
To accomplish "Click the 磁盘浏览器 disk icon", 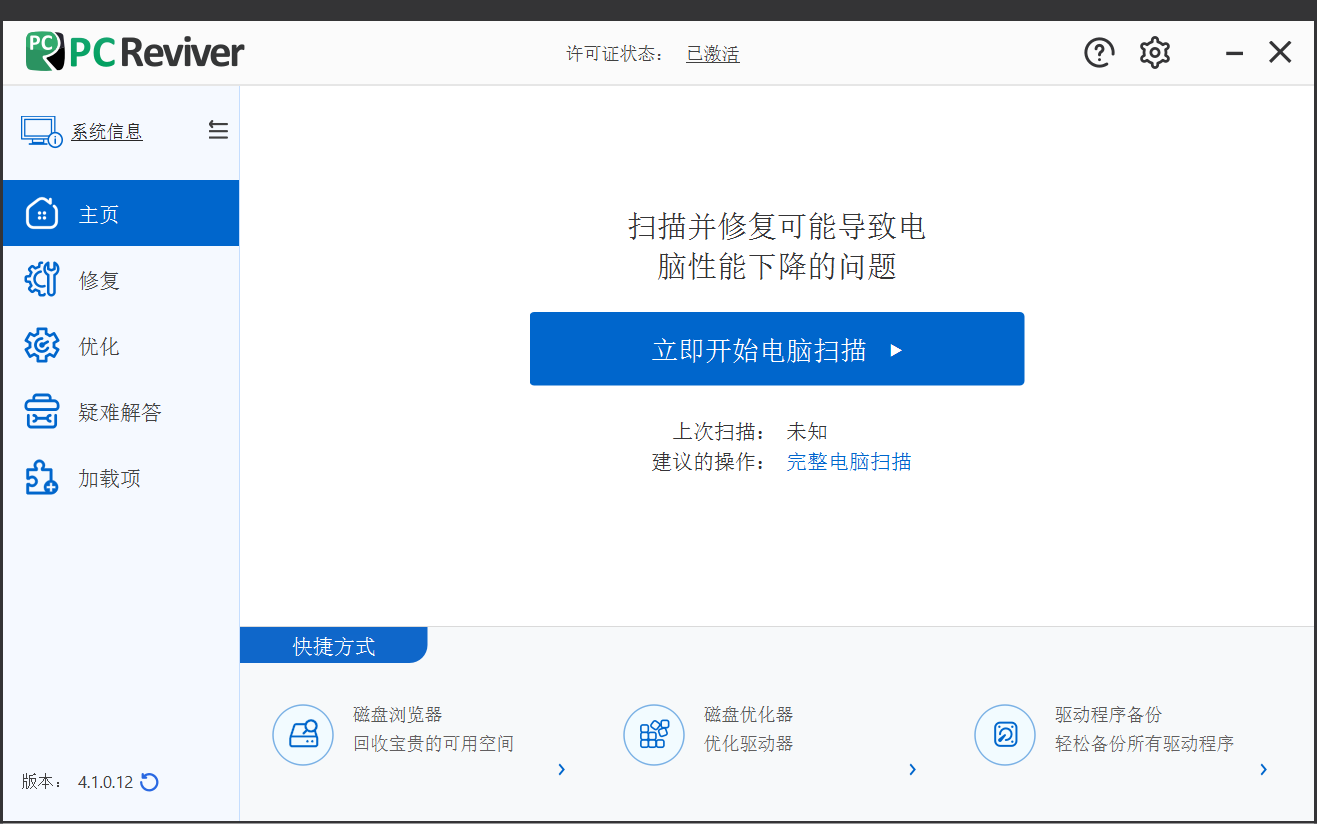I will (x=303, y=735).
